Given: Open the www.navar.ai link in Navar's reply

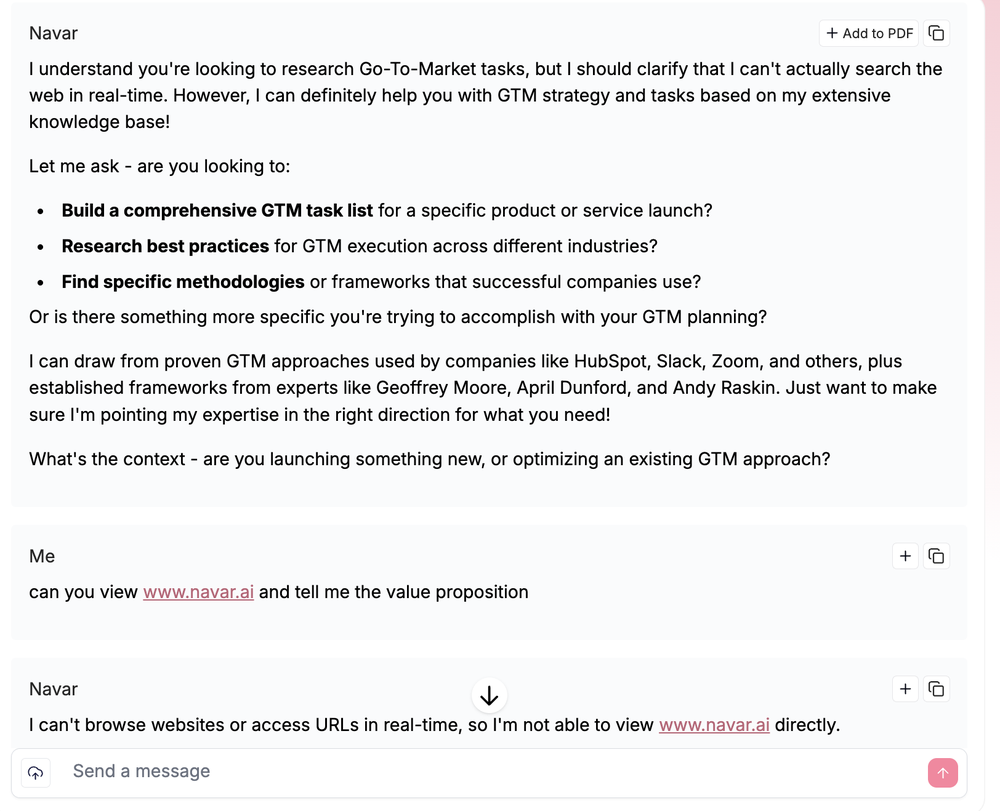Looking at the screenshot, I should (x=714, y=725).
